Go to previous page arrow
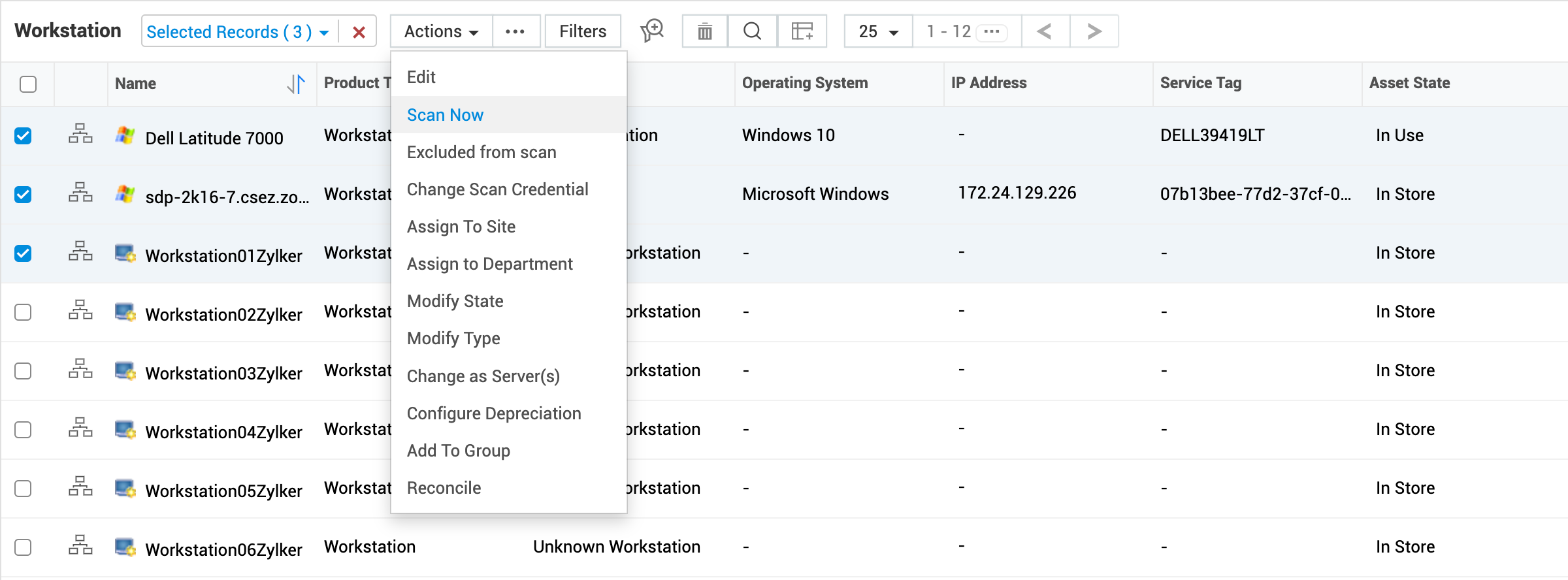 pos(1045,31)
